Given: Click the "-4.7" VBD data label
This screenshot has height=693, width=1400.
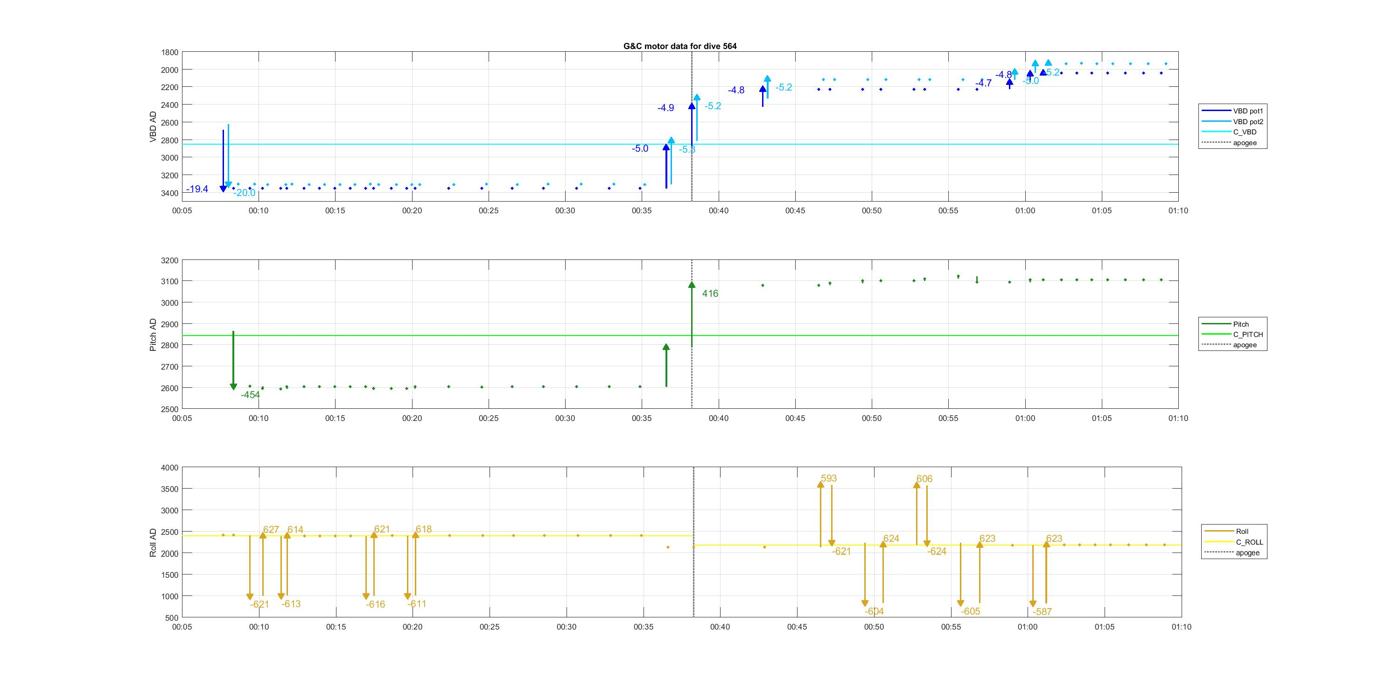Looking at the screenshot, I should (984, 83).
